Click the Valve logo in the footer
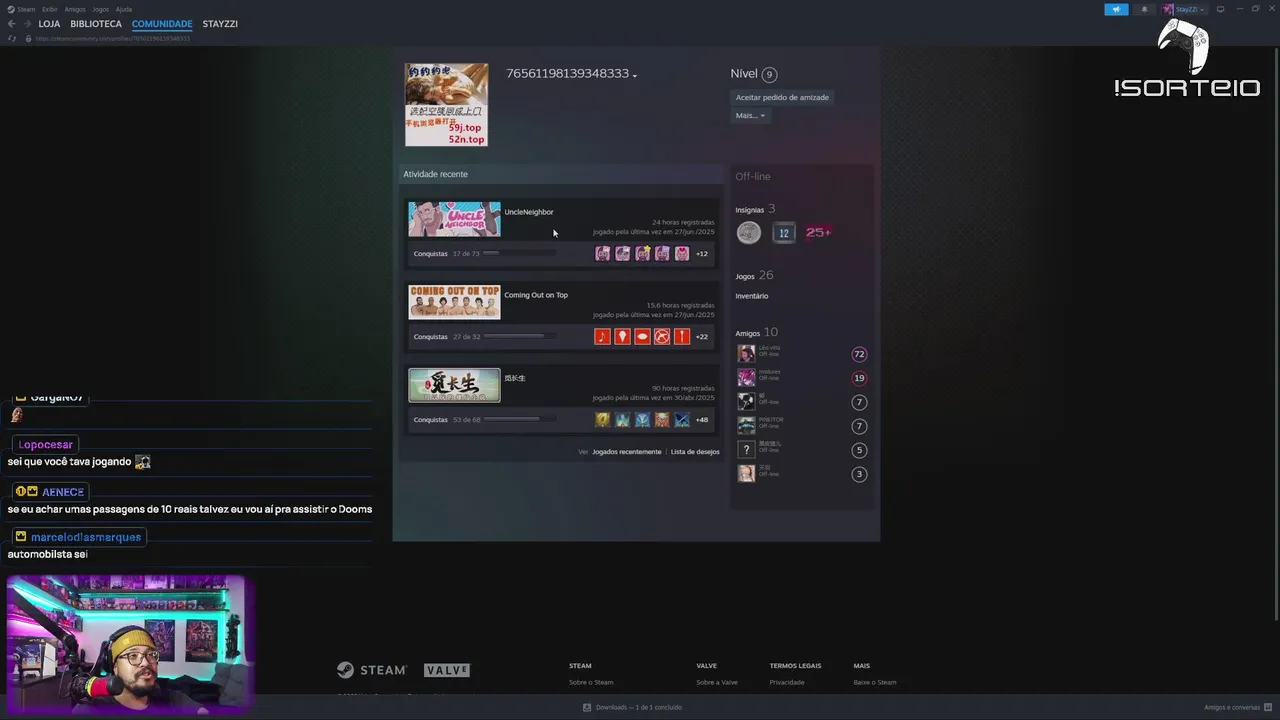Screen dimensions: 1280x720 pyautogui.click(x=447, y=670)
